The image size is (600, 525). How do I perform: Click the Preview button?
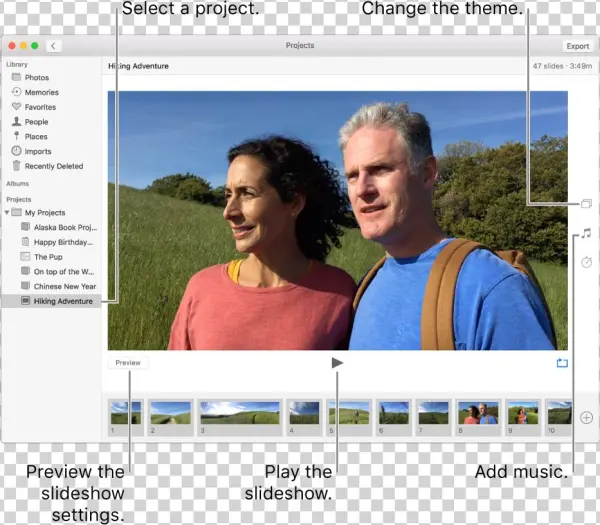click(x=128, y=363)
